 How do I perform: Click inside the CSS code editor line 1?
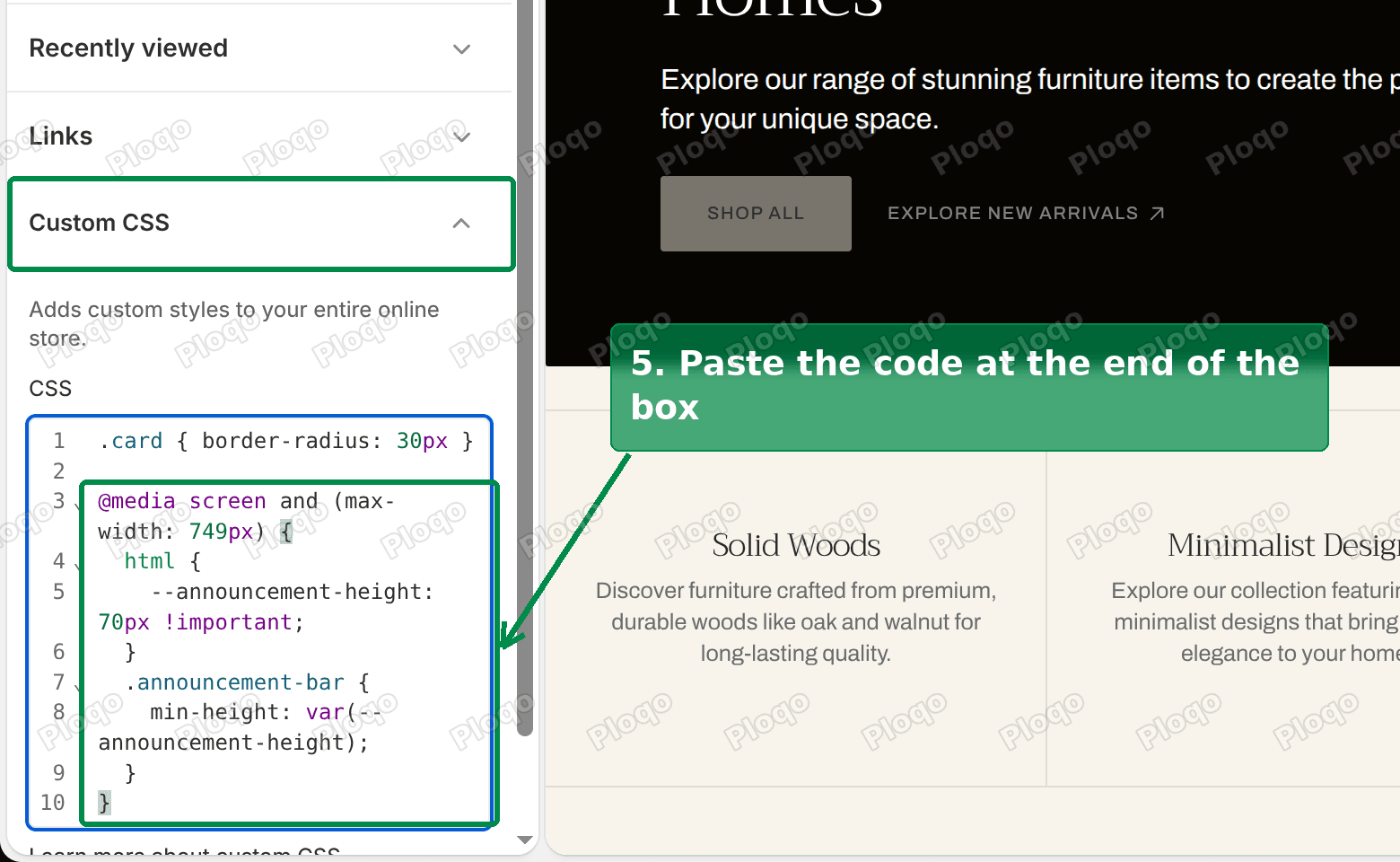click(x=286, y=441)
